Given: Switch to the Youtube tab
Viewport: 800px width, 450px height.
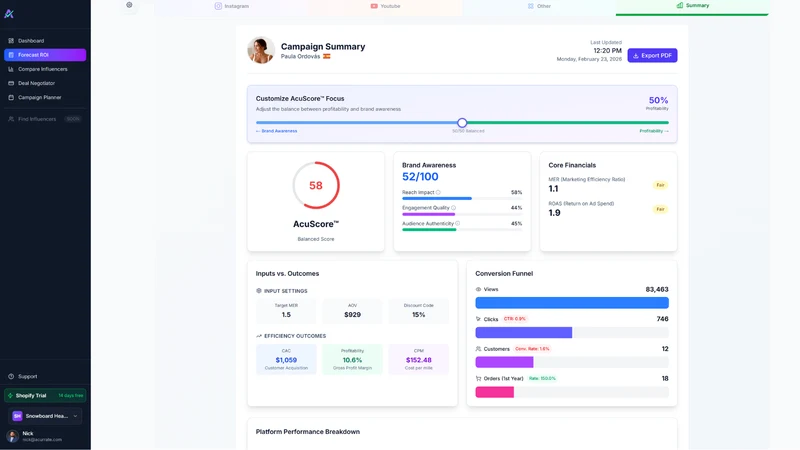Looking at the screenshot, I should (385, 6).
